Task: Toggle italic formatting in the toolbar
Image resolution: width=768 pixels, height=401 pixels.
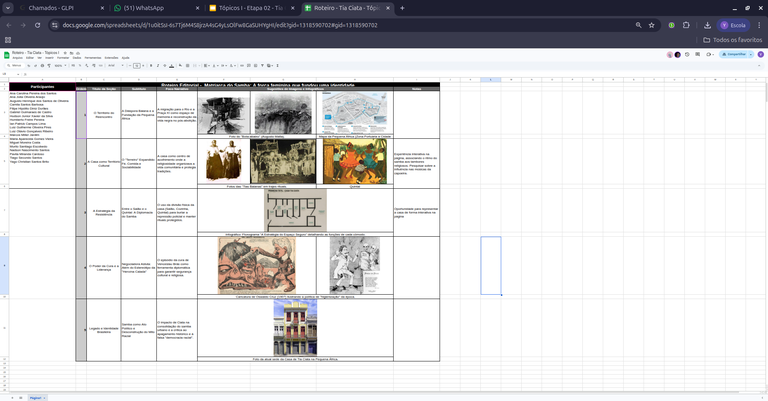Action: point(158,66)
